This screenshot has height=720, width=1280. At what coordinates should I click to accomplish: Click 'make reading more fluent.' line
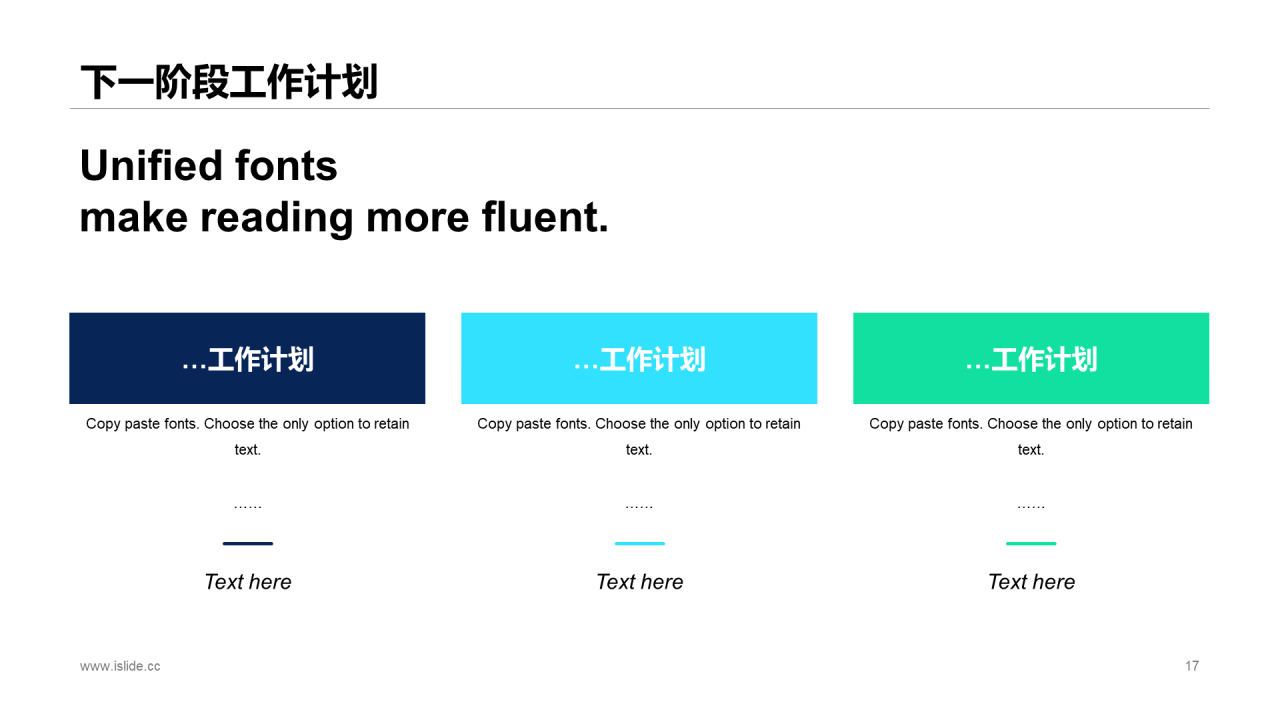coord(344,217)
